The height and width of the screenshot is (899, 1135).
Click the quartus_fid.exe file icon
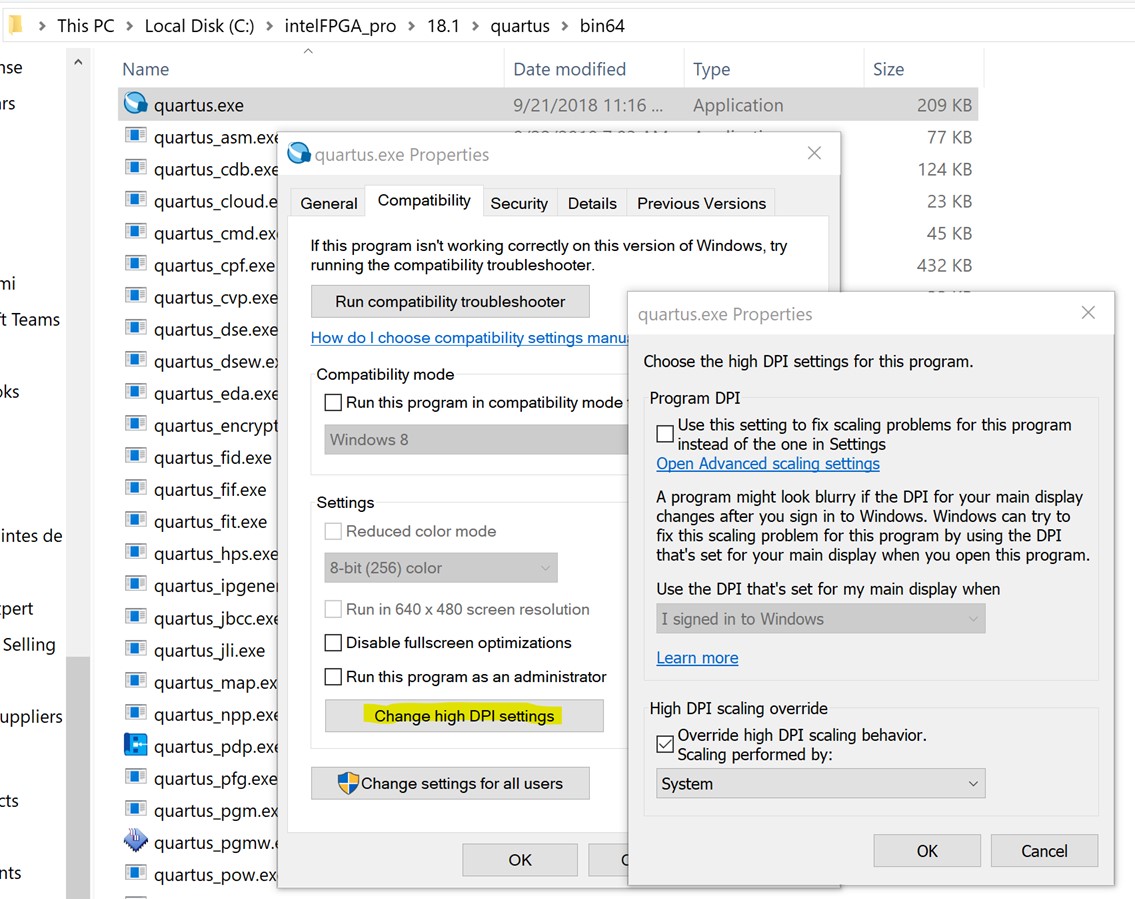135,456
